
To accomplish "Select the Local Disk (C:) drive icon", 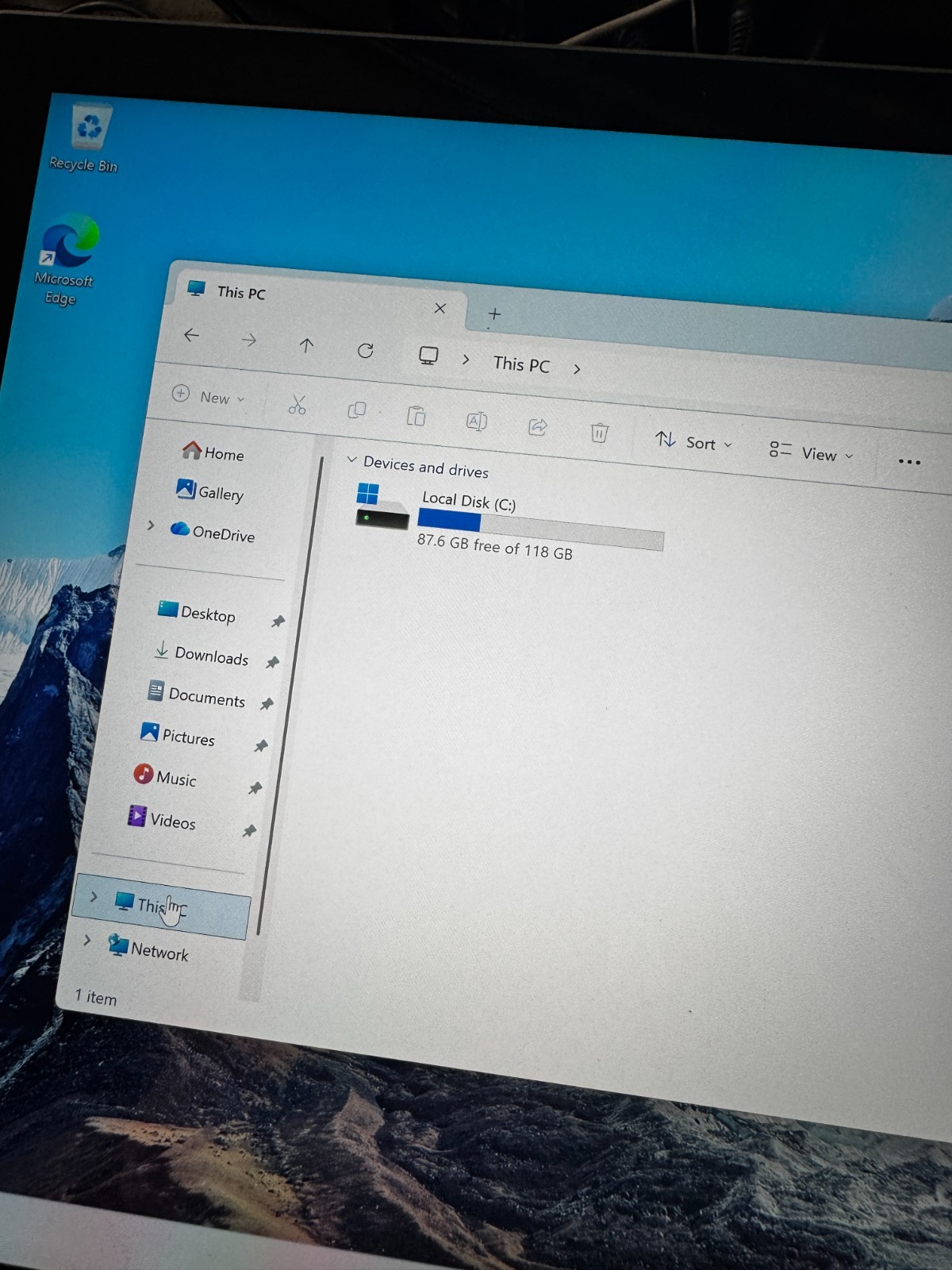I will [382, 506].
